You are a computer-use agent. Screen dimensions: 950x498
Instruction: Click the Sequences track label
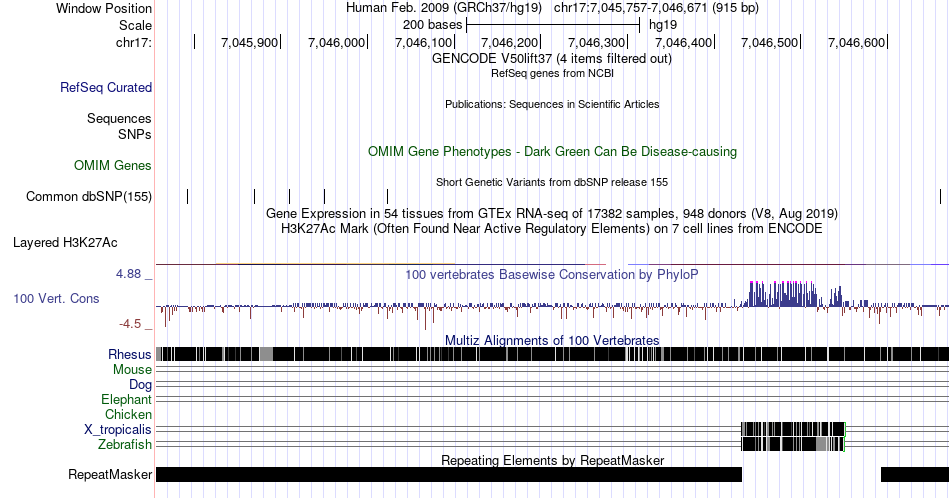[119, 118]
